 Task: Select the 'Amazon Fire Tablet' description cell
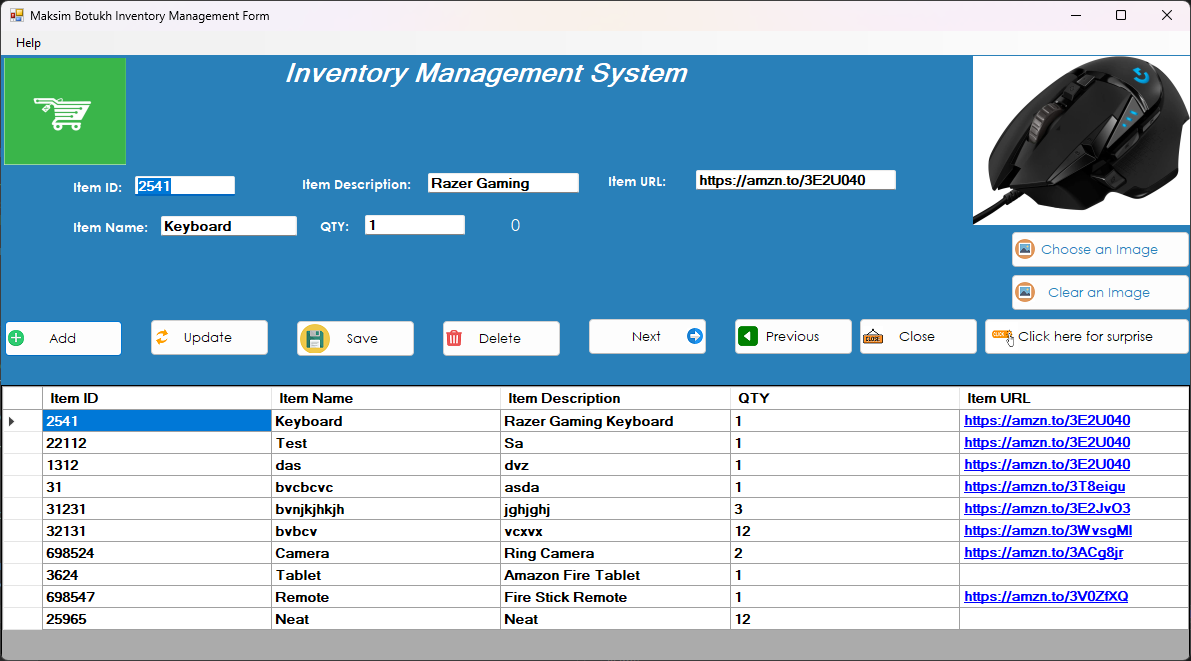(x=615, y=575)
